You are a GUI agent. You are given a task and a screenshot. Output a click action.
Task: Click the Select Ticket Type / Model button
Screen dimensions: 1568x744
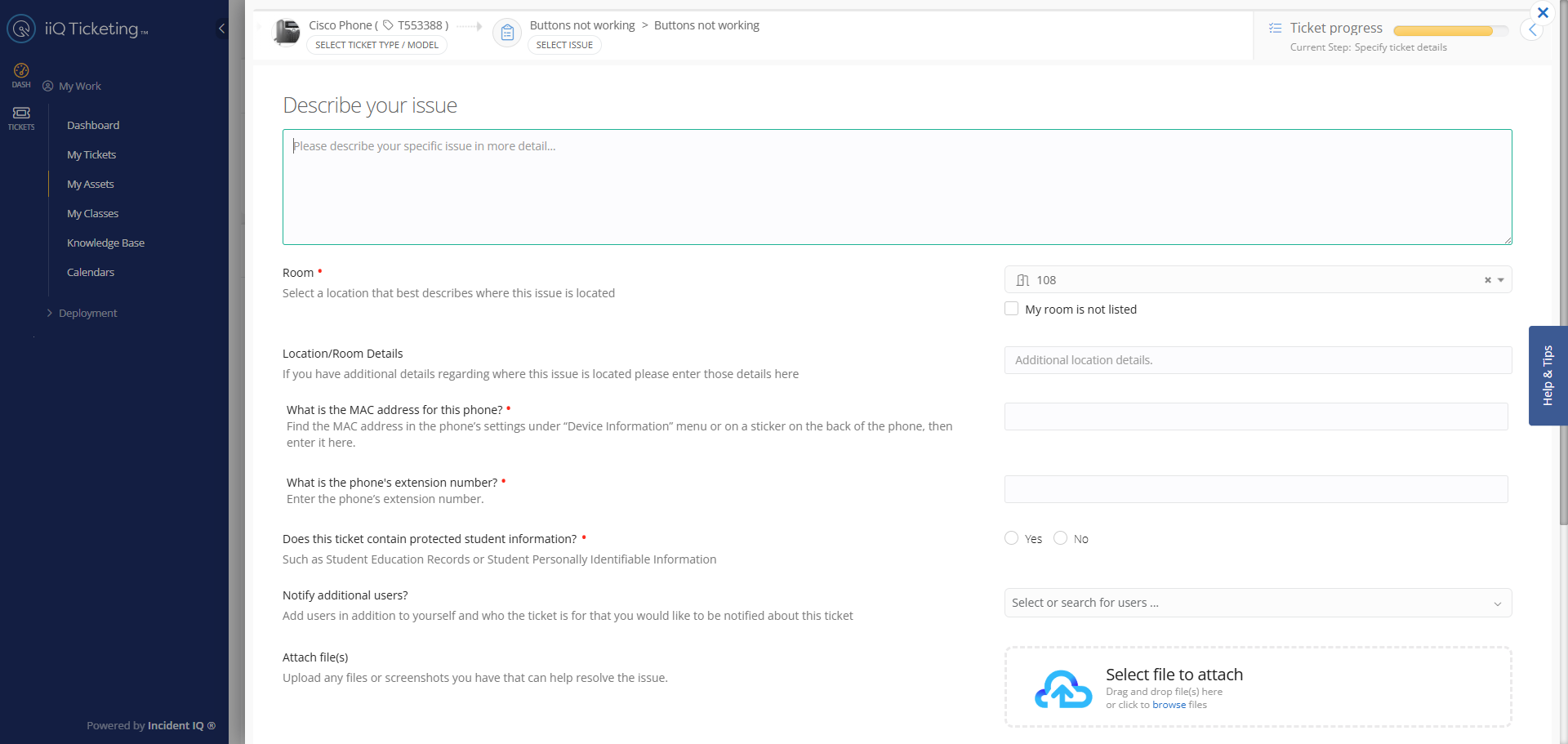pos(376,45)
